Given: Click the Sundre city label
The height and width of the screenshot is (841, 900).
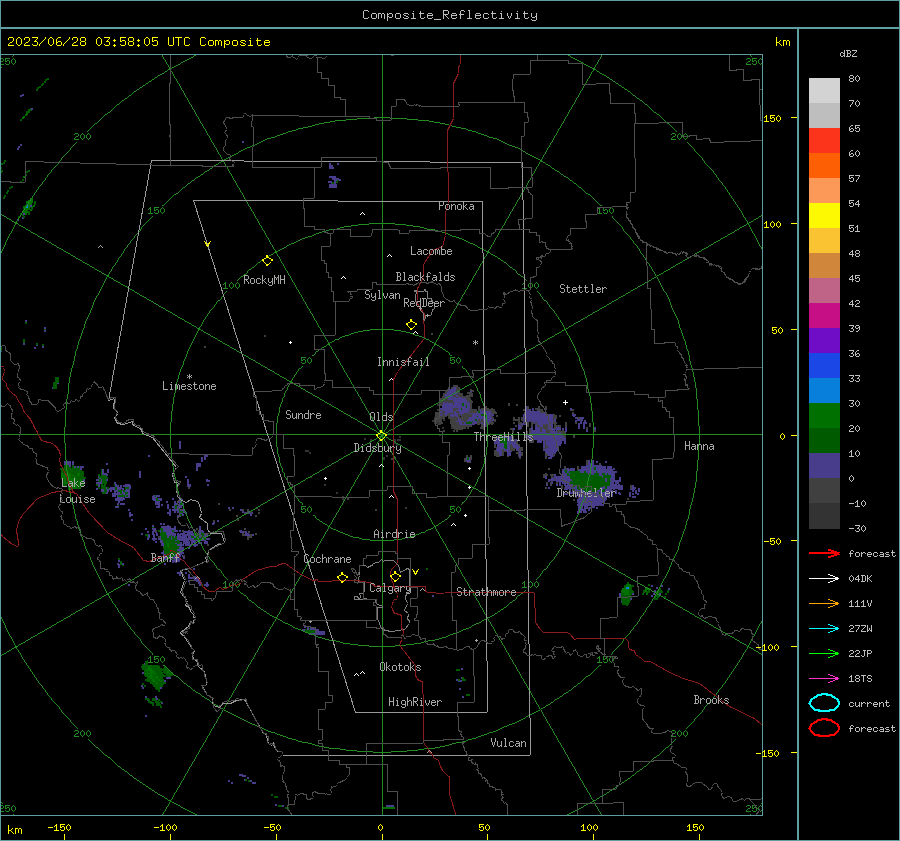Looking at the screenshot, I should [303, 414].
